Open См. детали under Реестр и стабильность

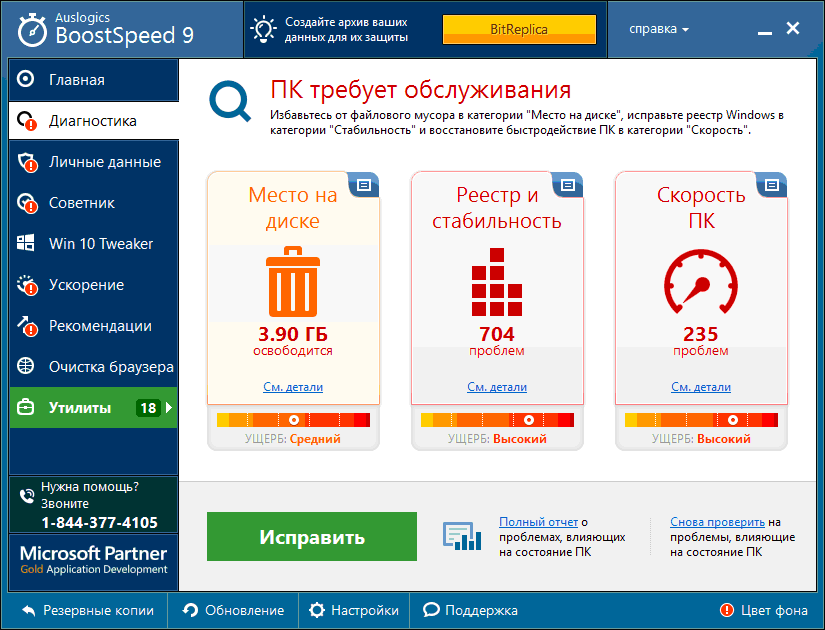[497, 387]
